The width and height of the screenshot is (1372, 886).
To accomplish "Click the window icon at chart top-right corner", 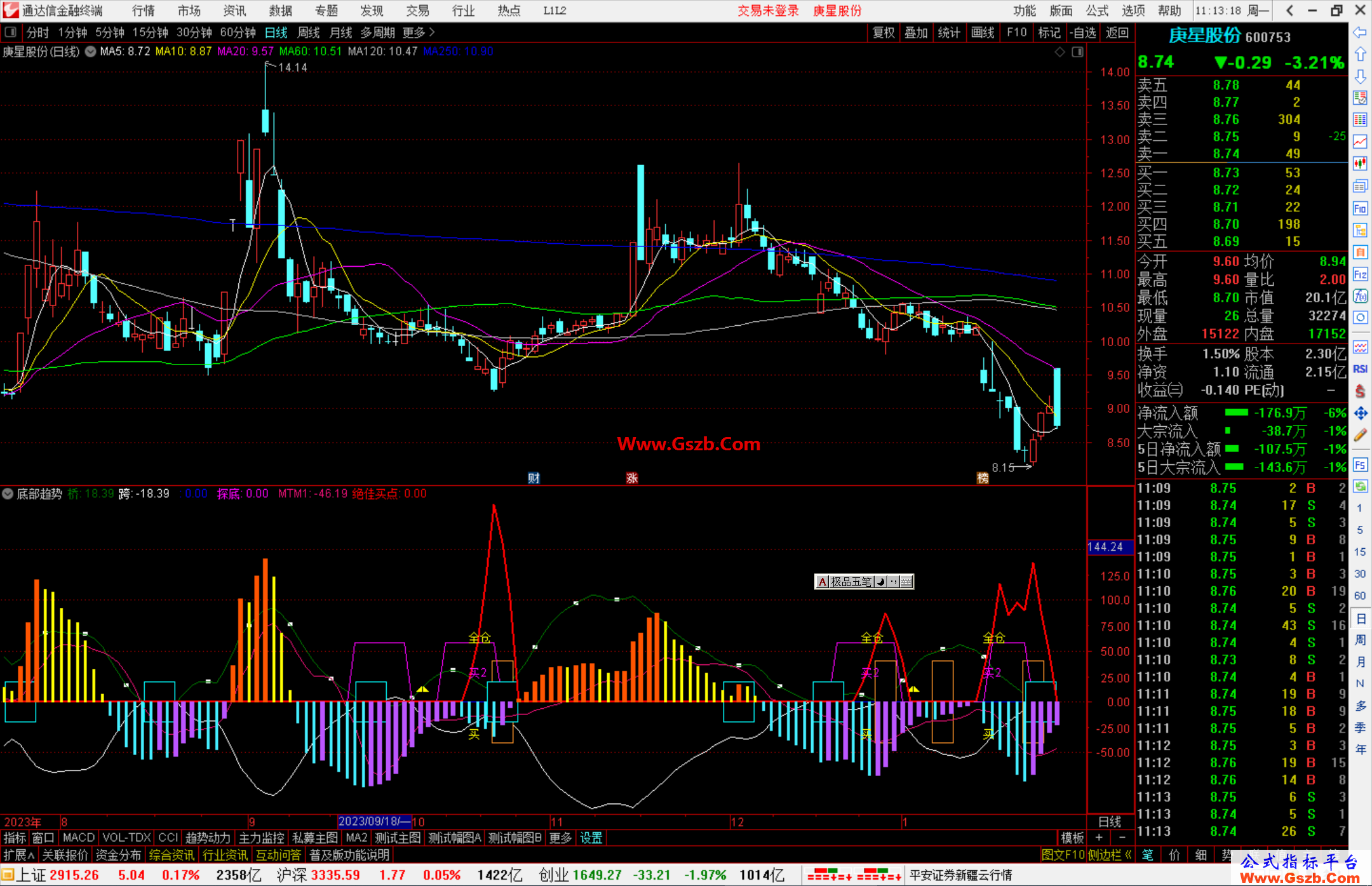I will [x=1077, y=52].
